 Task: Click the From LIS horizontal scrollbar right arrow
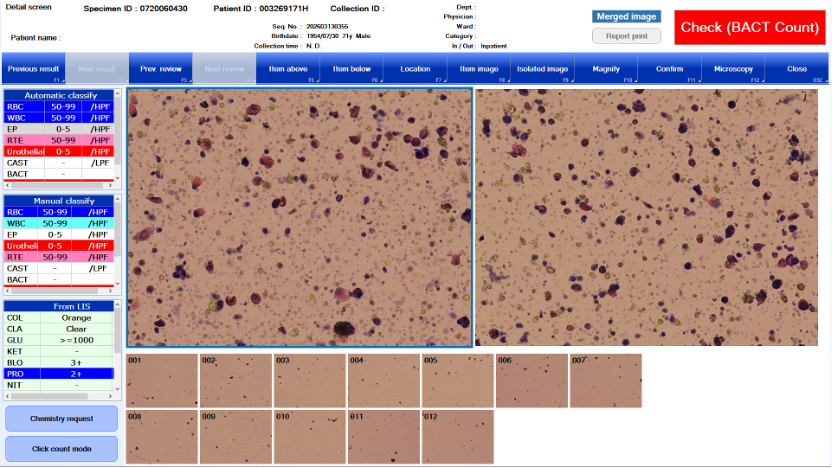[110, 397]
